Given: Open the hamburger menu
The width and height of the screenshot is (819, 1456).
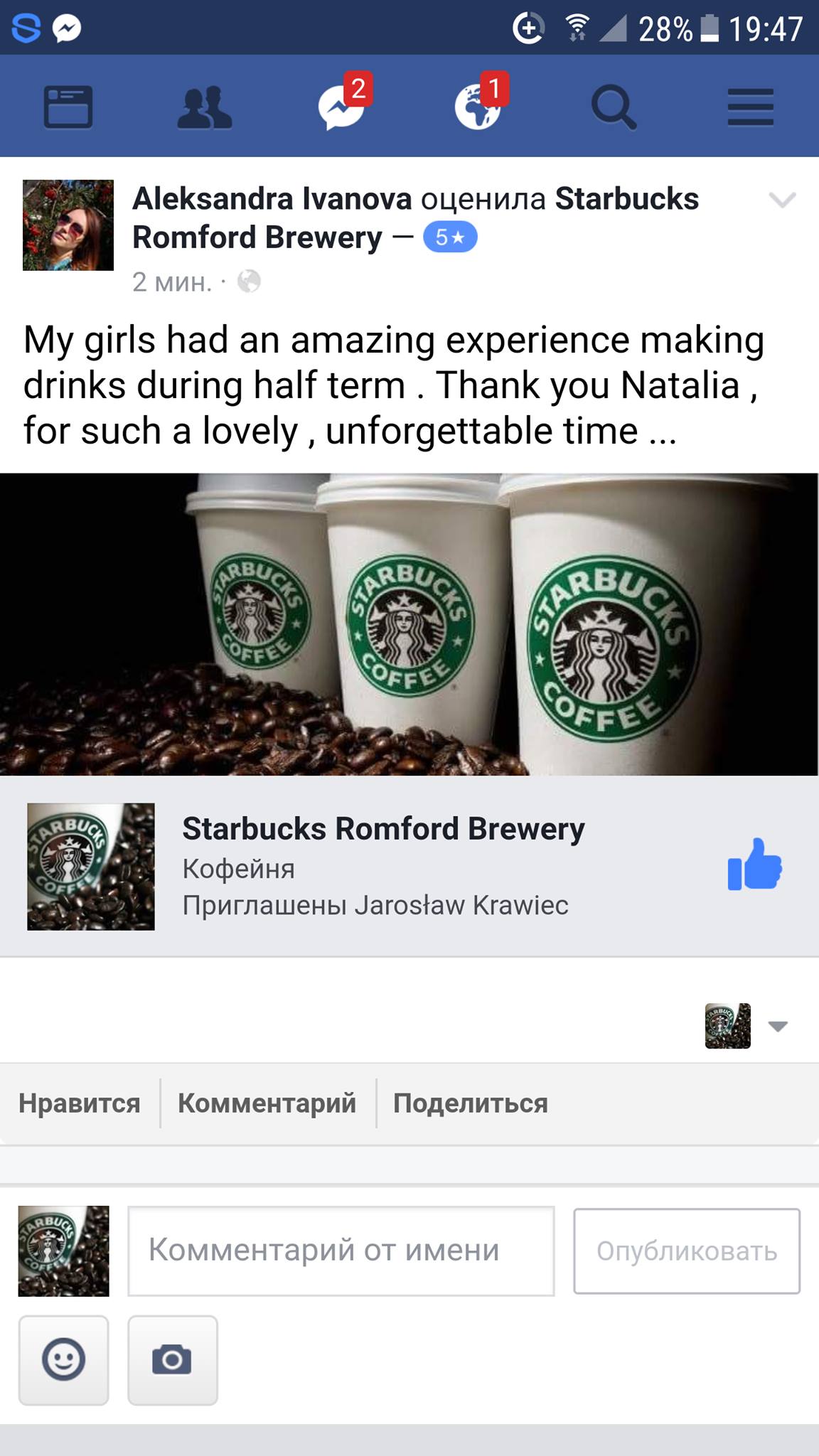Looking at the screenshot, I should (751, 107).
